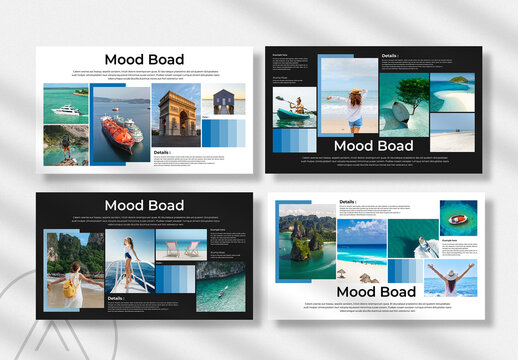Open the limestone karst islands bay photo
Screen dimensions: 518x360
307,242
